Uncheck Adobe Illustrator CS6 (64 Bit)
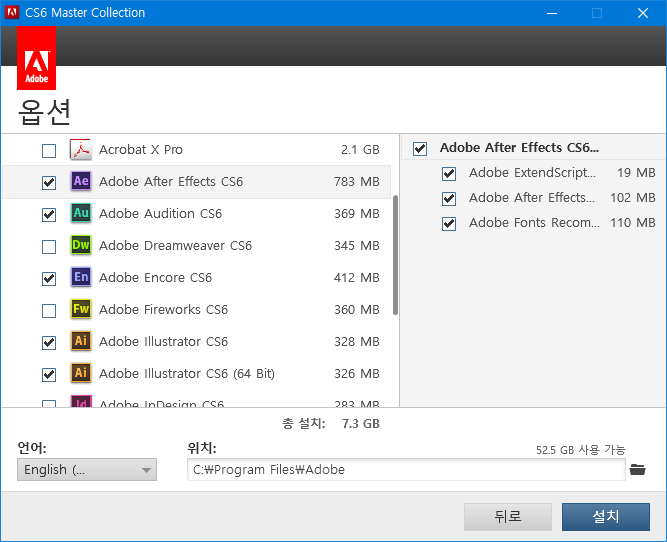This screenshot has height=542, width=667. [49, 374]
